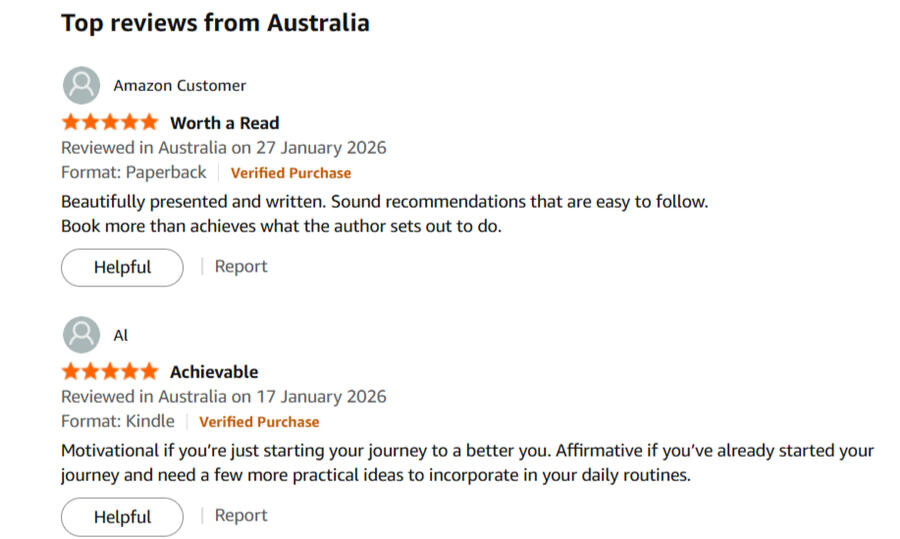
Task: Open the "Achievable" review title
Action: pos(214,372)
